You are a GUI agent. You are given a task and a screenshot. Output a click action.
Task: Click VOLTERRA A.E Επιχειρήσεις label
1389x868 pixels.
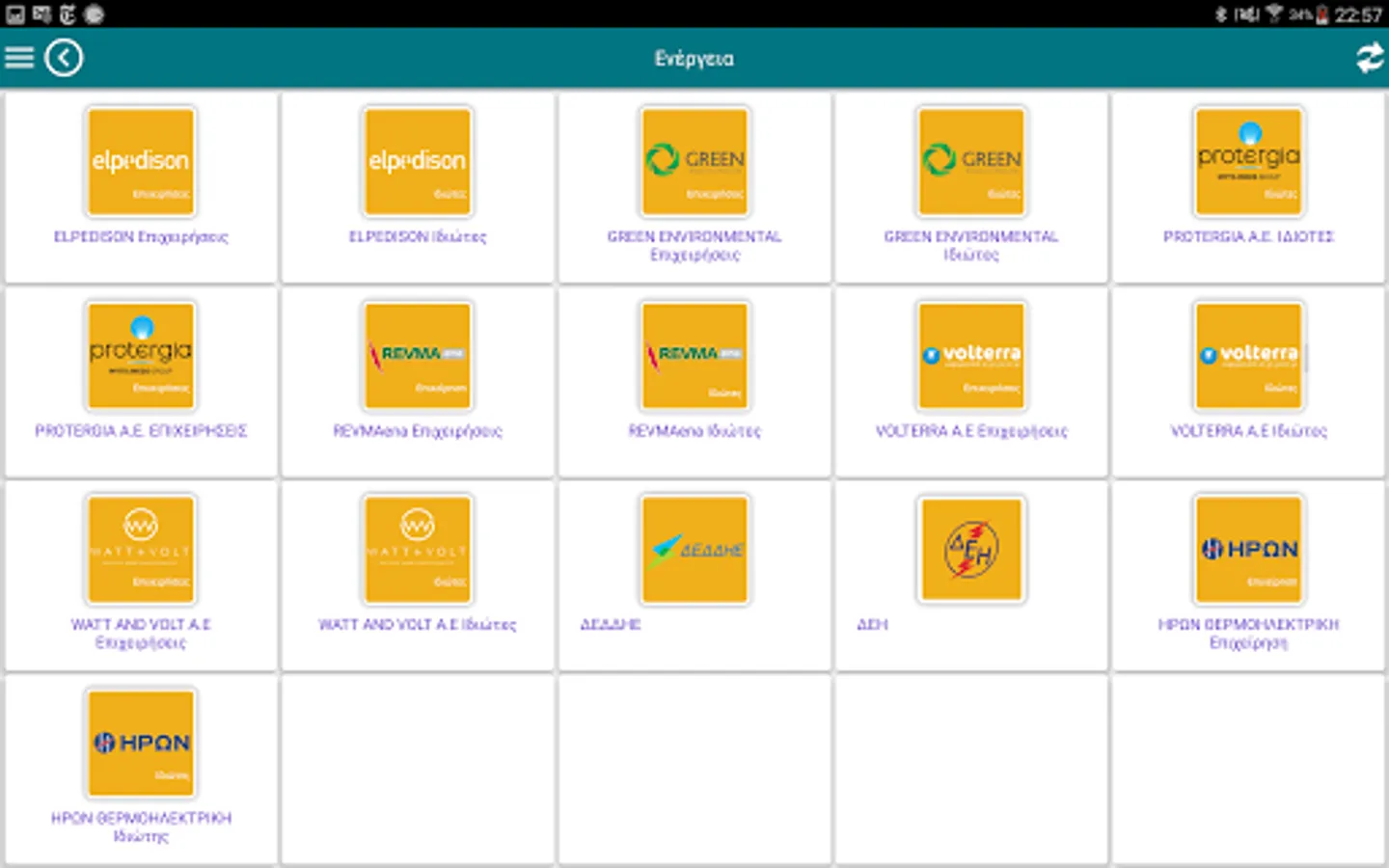click(971, 431)
